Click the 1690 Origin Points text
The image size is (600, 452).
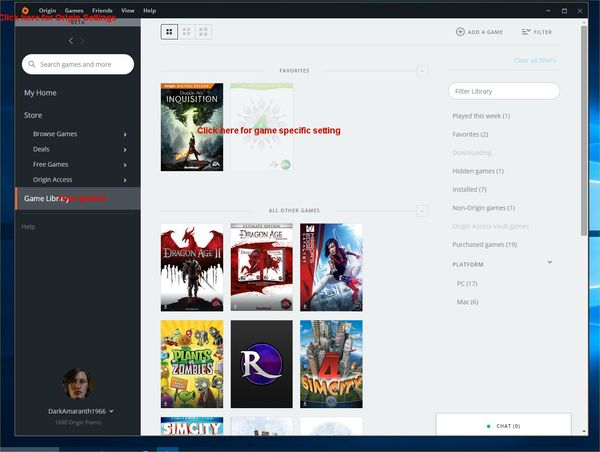78,423
